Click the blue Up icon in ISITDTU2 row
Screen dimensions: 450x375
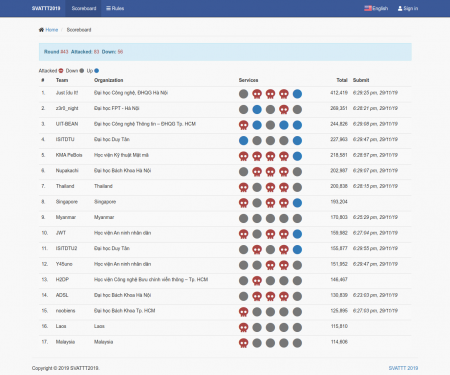297,249
